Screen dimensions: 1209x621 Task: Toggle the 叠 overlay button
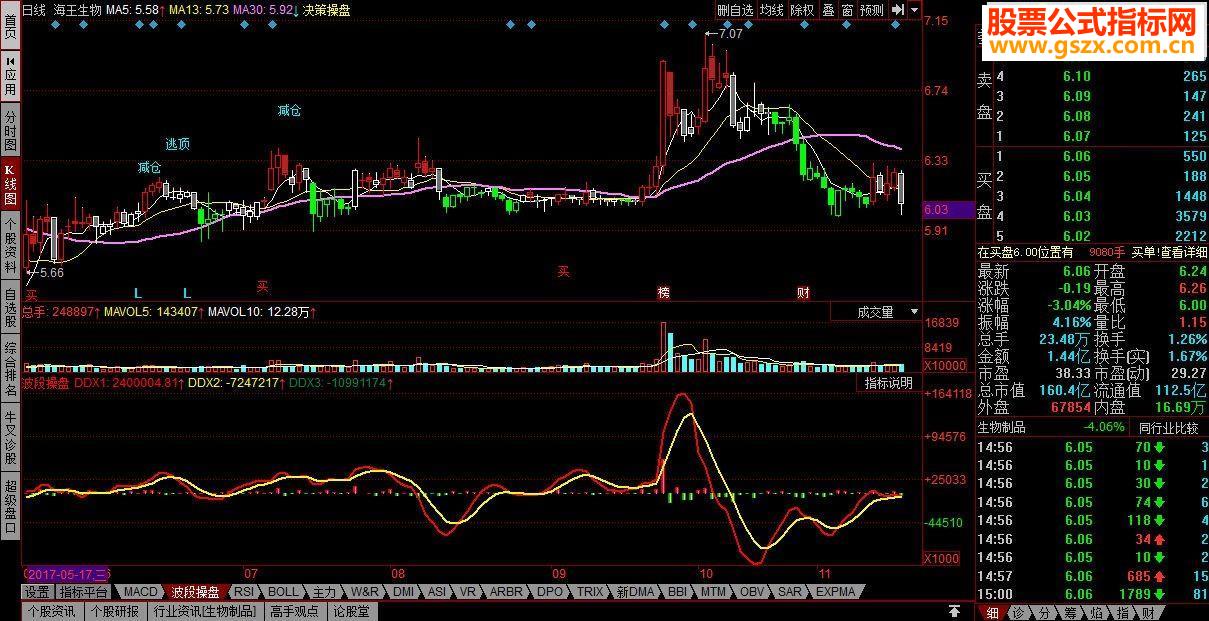(x=828, y=10)
